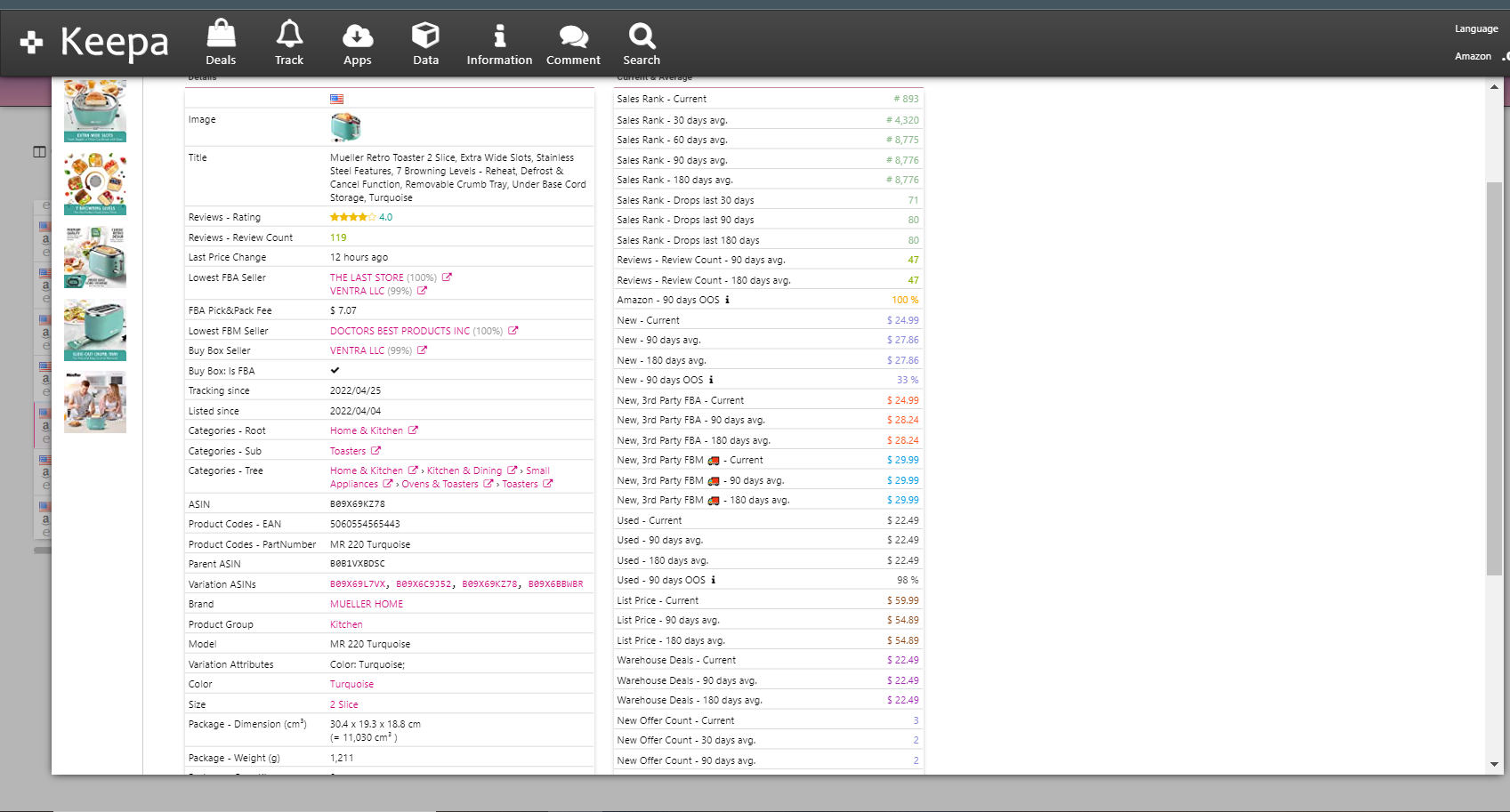
Task: Click truck icon in 3rd Party FBM 90 days avg. row
Action: (x=713, y=481)
